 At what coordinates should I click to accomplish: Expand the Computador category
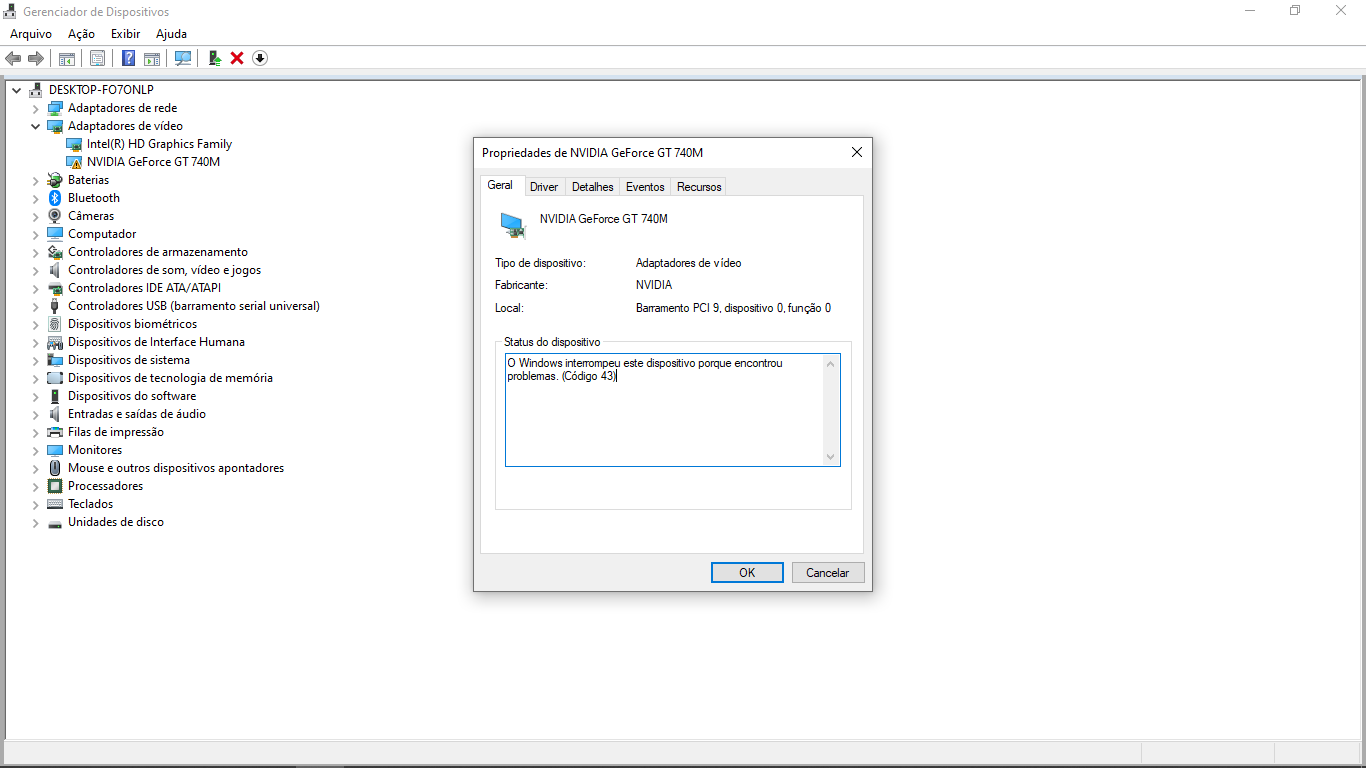[35, 234]
